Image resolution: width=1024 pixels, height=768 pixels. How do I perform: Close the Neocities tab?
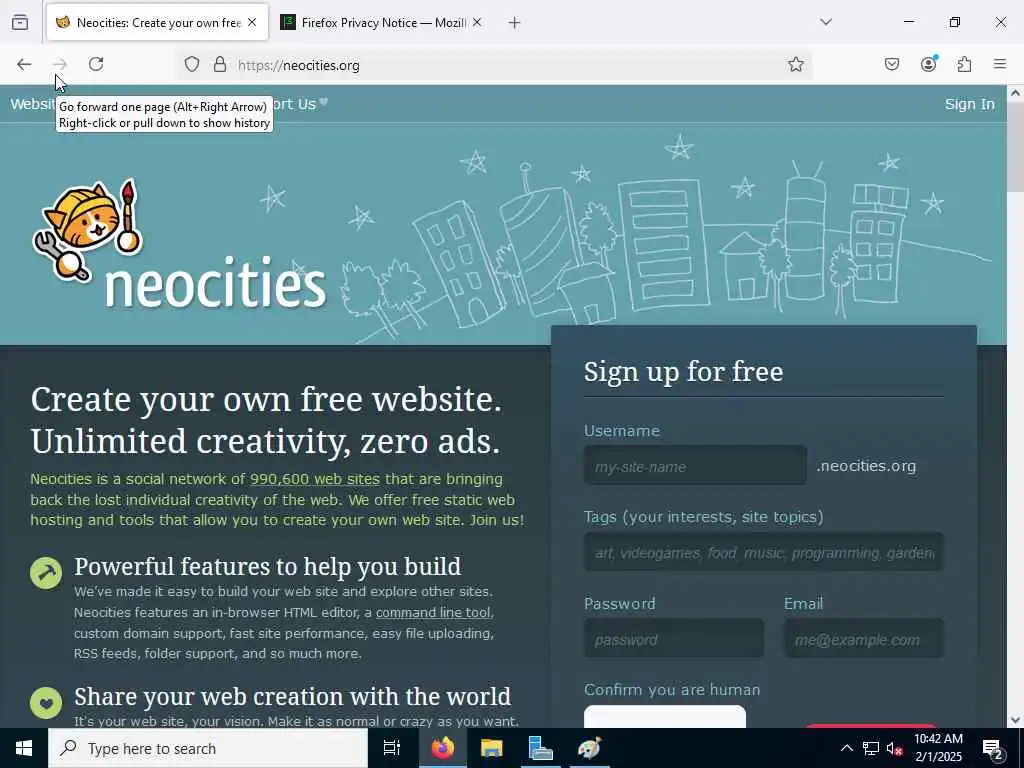click(x=252, y=22)
